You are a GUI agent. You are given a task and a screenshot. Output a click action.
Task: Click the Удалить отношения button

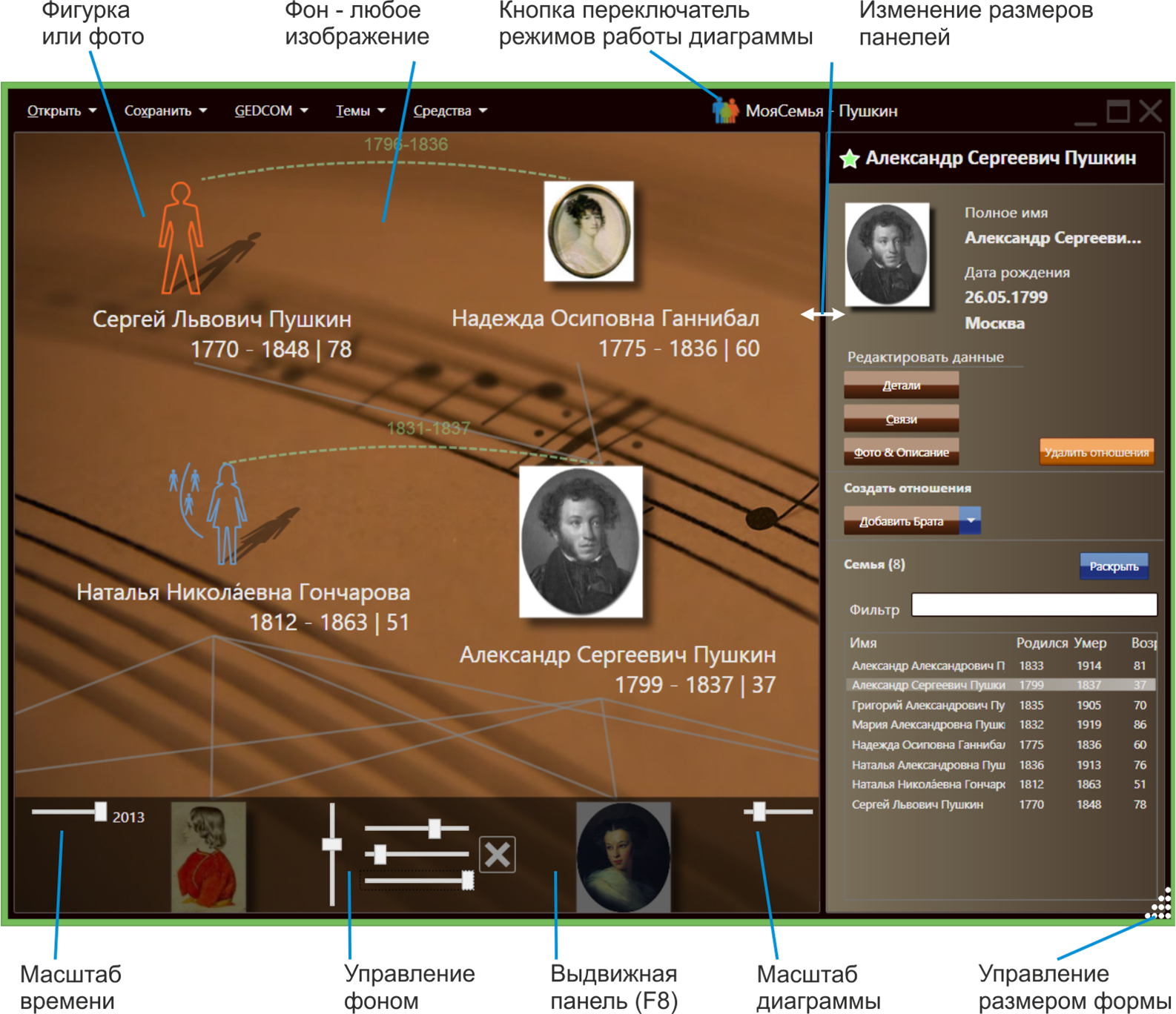point(1097,451)
